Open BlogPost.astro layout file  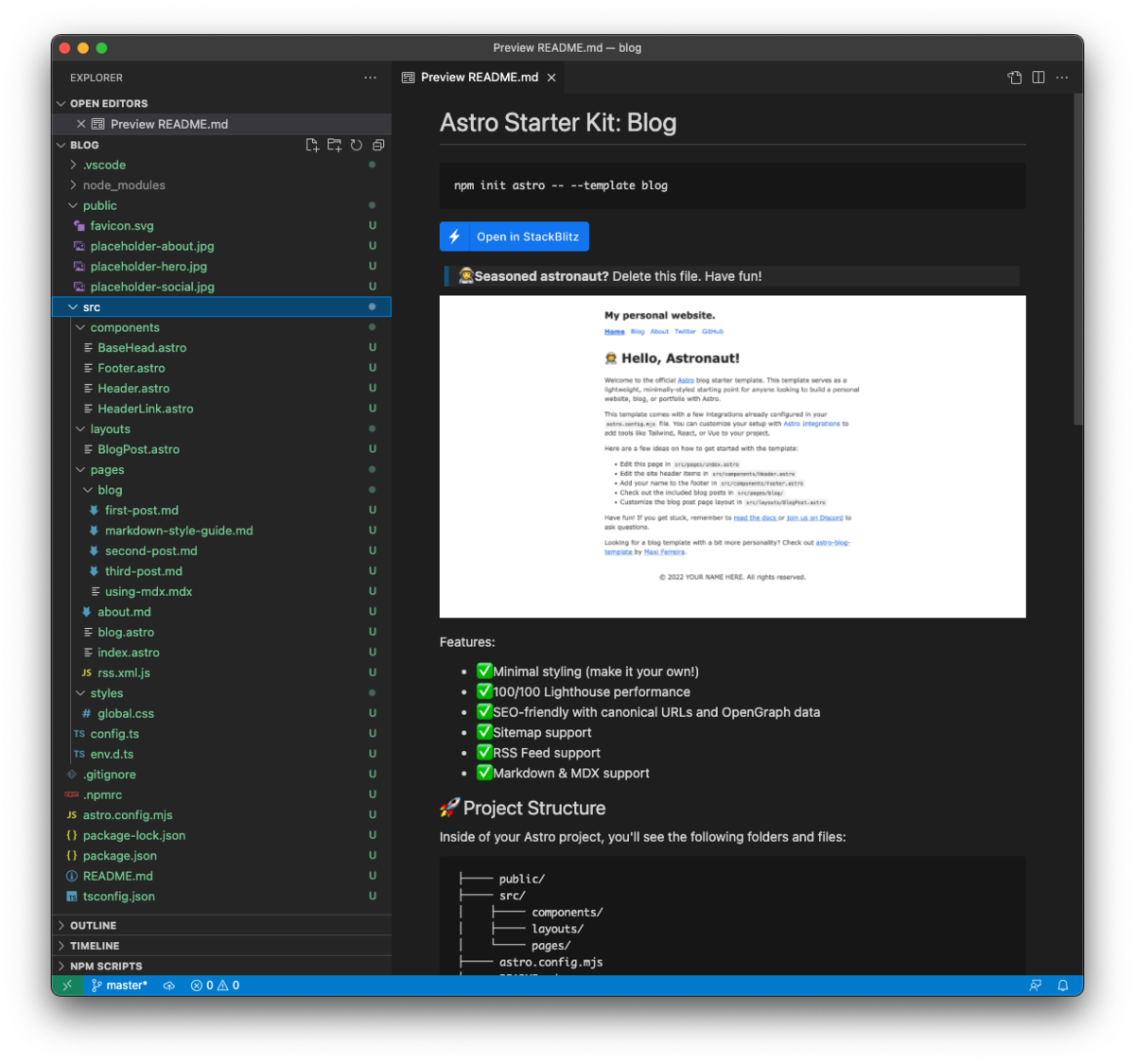(x=221, y=449)
